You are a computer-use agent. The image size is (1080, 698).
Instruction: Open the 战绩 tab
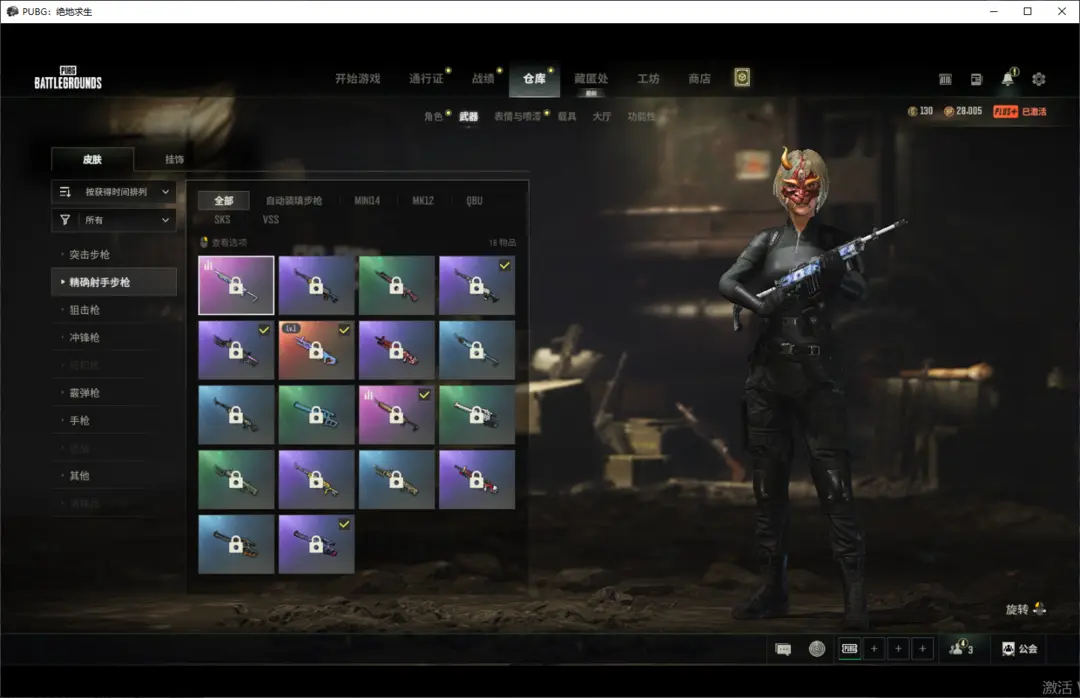pyautogui.click(x=483, y=79)
